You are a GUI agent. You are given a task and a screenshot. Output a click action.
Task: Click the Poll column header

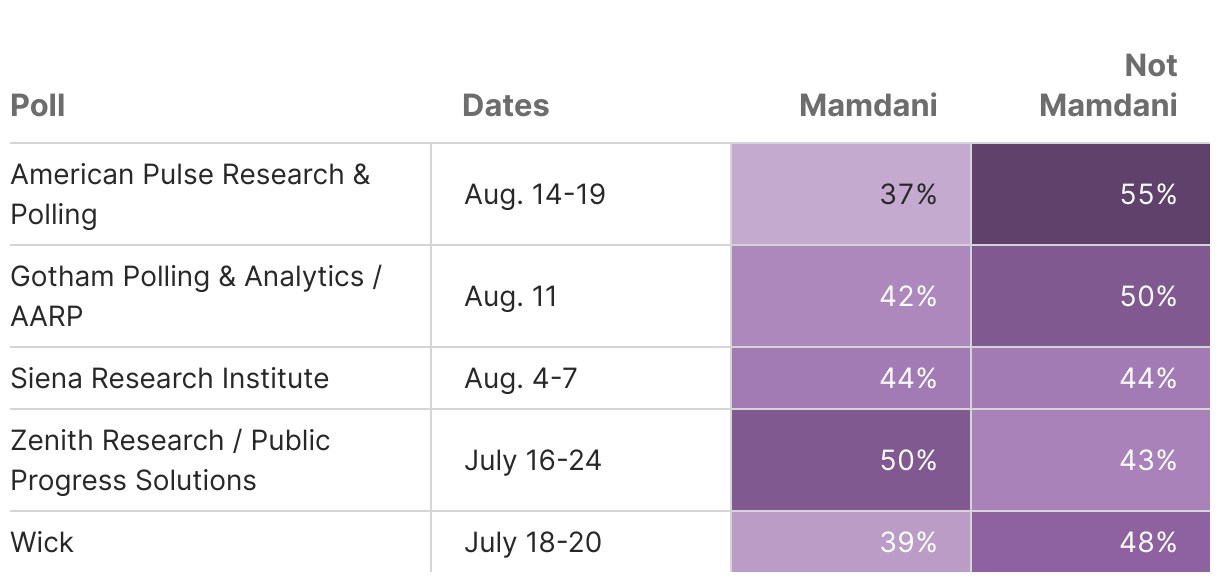tap(38, 105)
